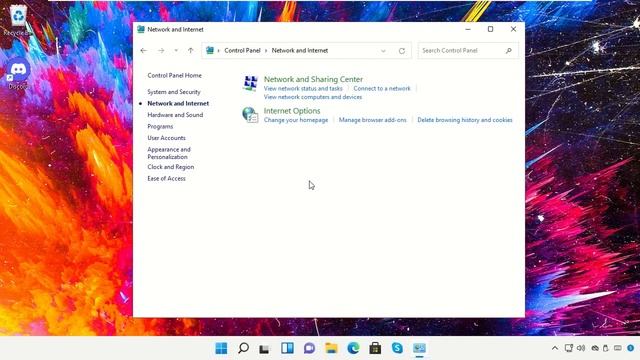This screenshot has height=360, width=640.
Task: Open recent locations dropdown arrow
Action: [x=176, y=51]
